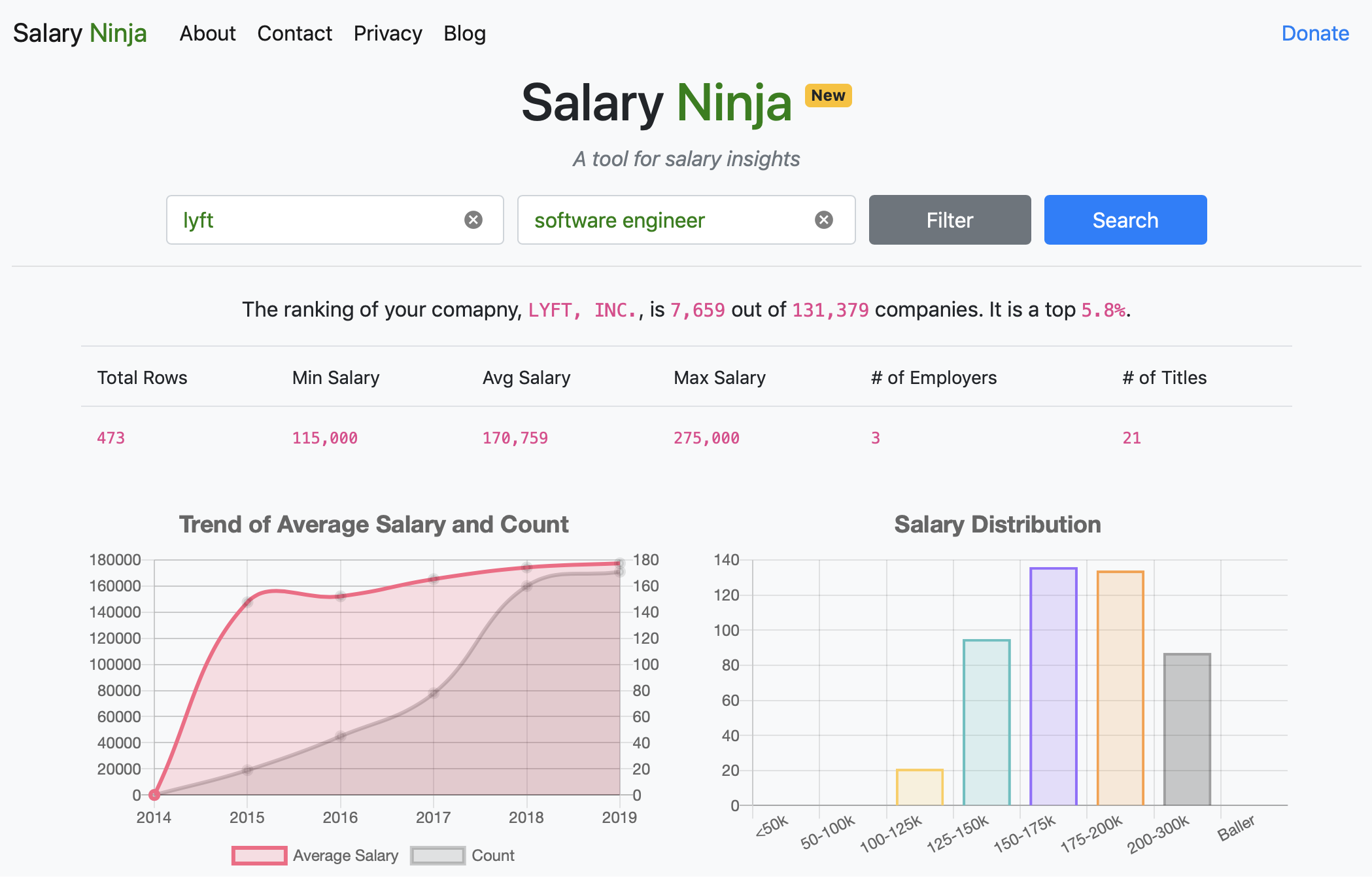This screenshot has width=1372, height=891.
Task: Toggle Average Salary legend swatch
Action: [259, 856]
